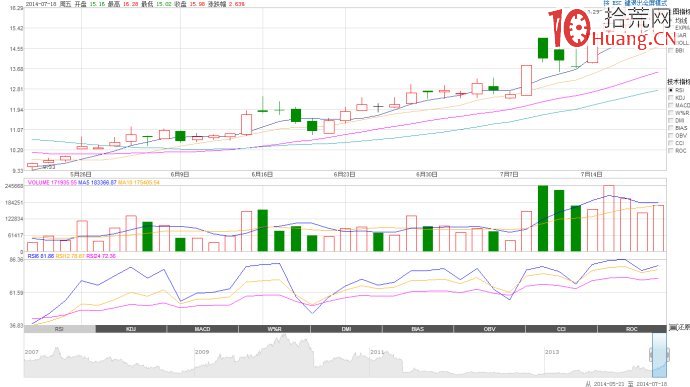Click the 6月16日 date axis label
The image size is (690, 387).
[x=262, y=174]
